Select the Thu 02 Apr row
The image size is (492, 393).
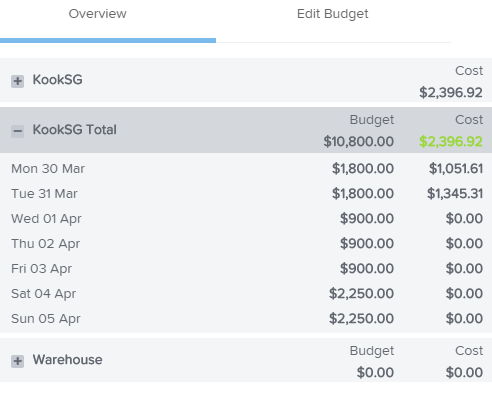point(246,244)
